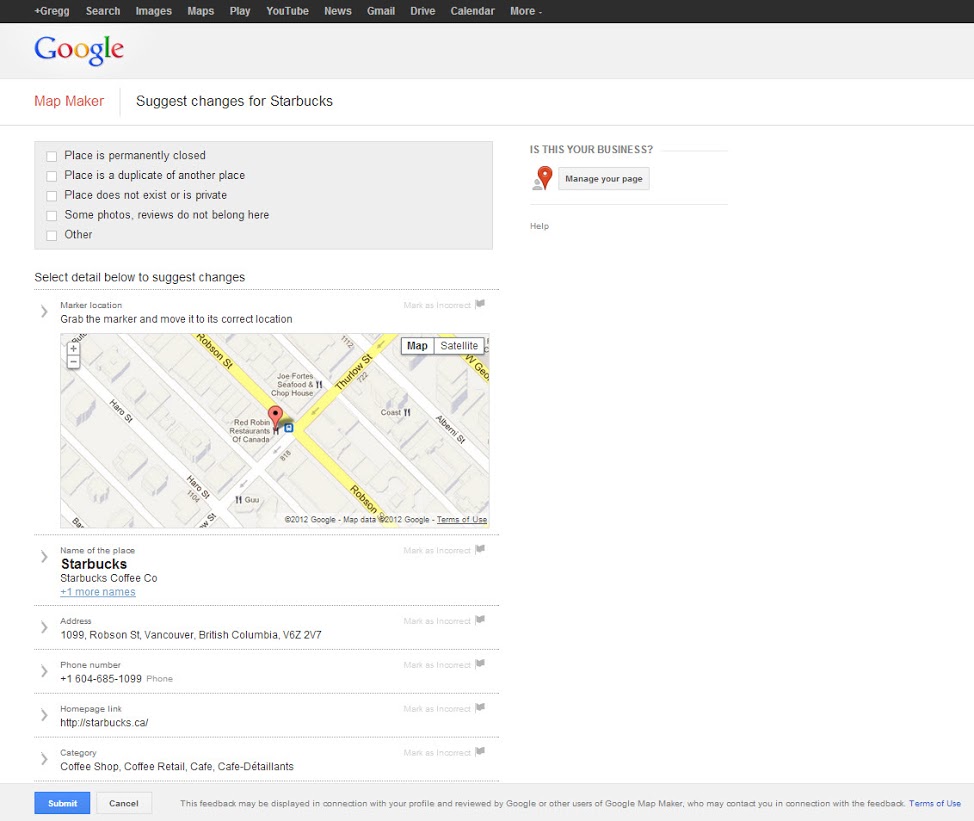Click the flag icon for Marker location
Screen dimensions: 974x821
pos(480,304)
